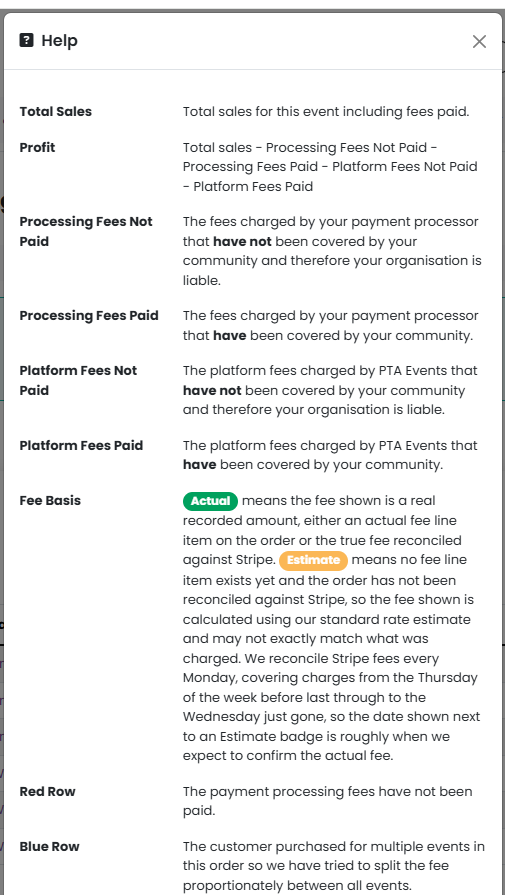Image resolution: width=505 pixels, height=895 pixels.
Task: Click the Profit formula description
Action: 330,167
